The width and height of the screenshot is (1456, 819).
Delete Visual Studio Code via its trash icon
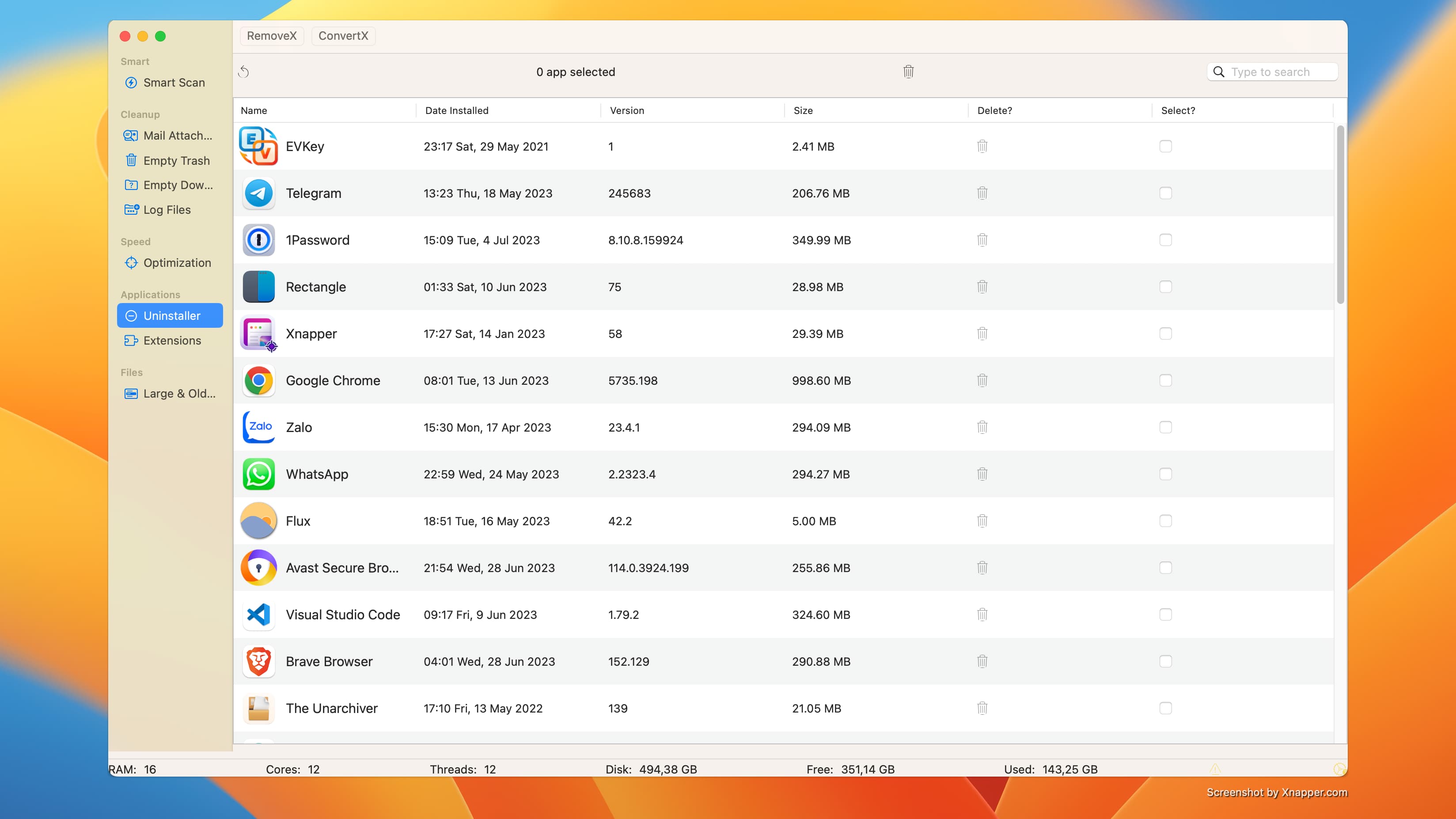(x=982, y=614)
